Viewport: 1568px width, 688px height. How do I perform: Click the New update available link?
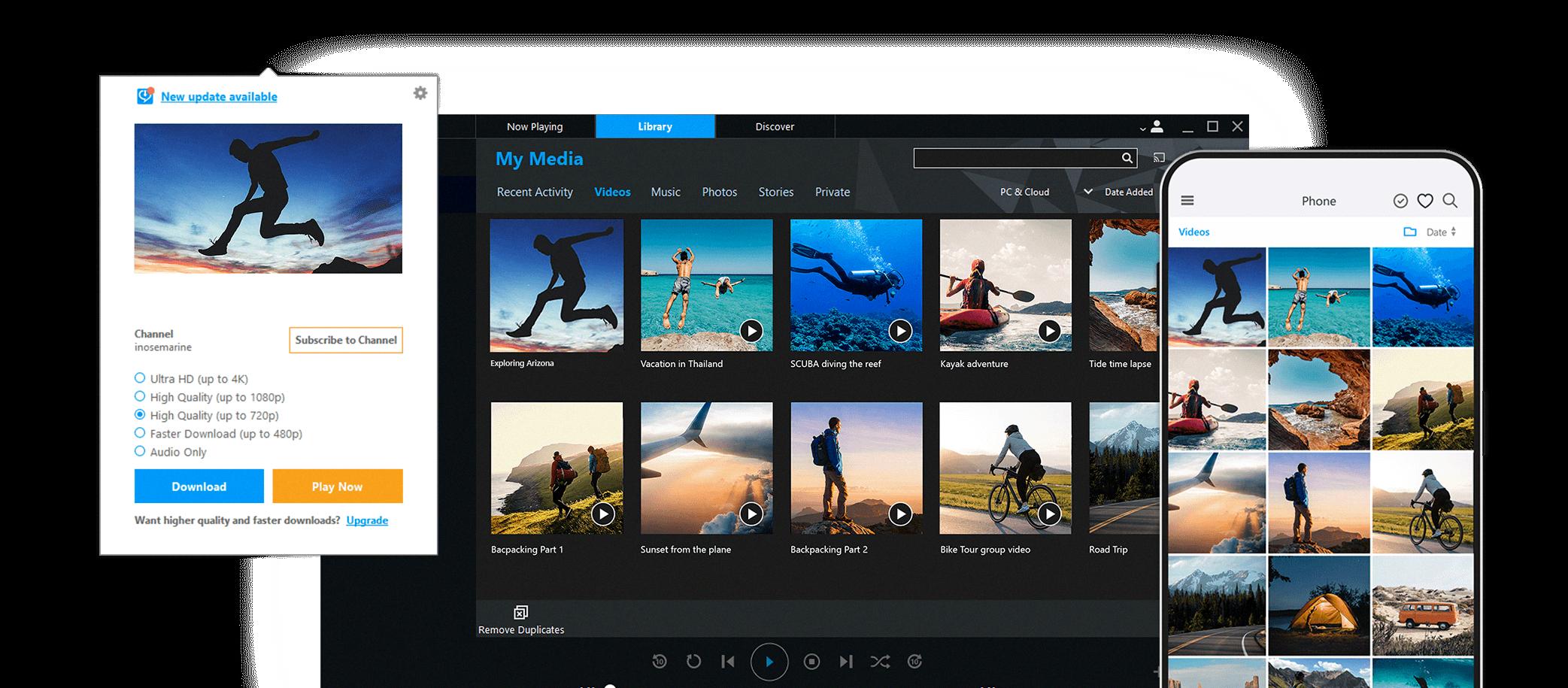pyautogui.click(x=219, y=96)
